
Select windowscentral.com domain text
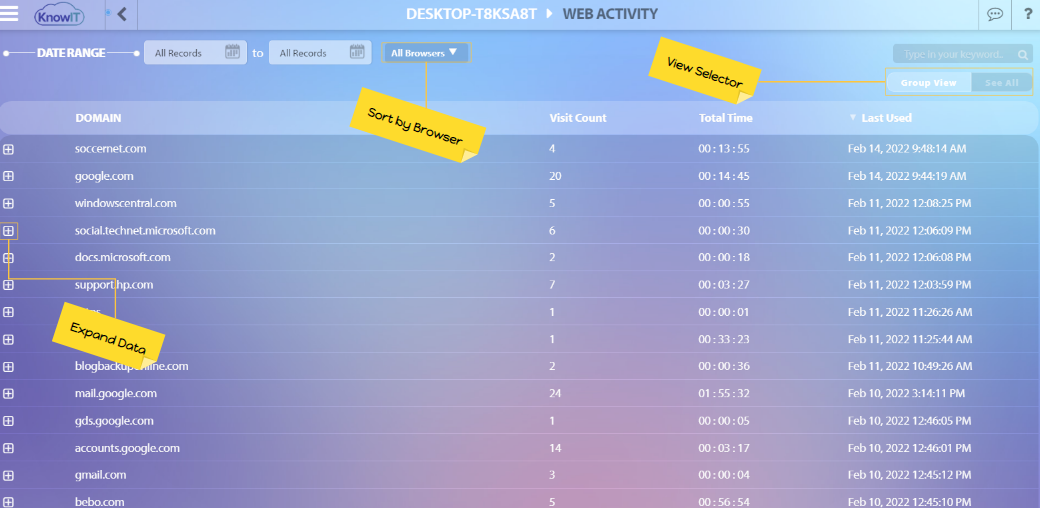pos(126,203)
